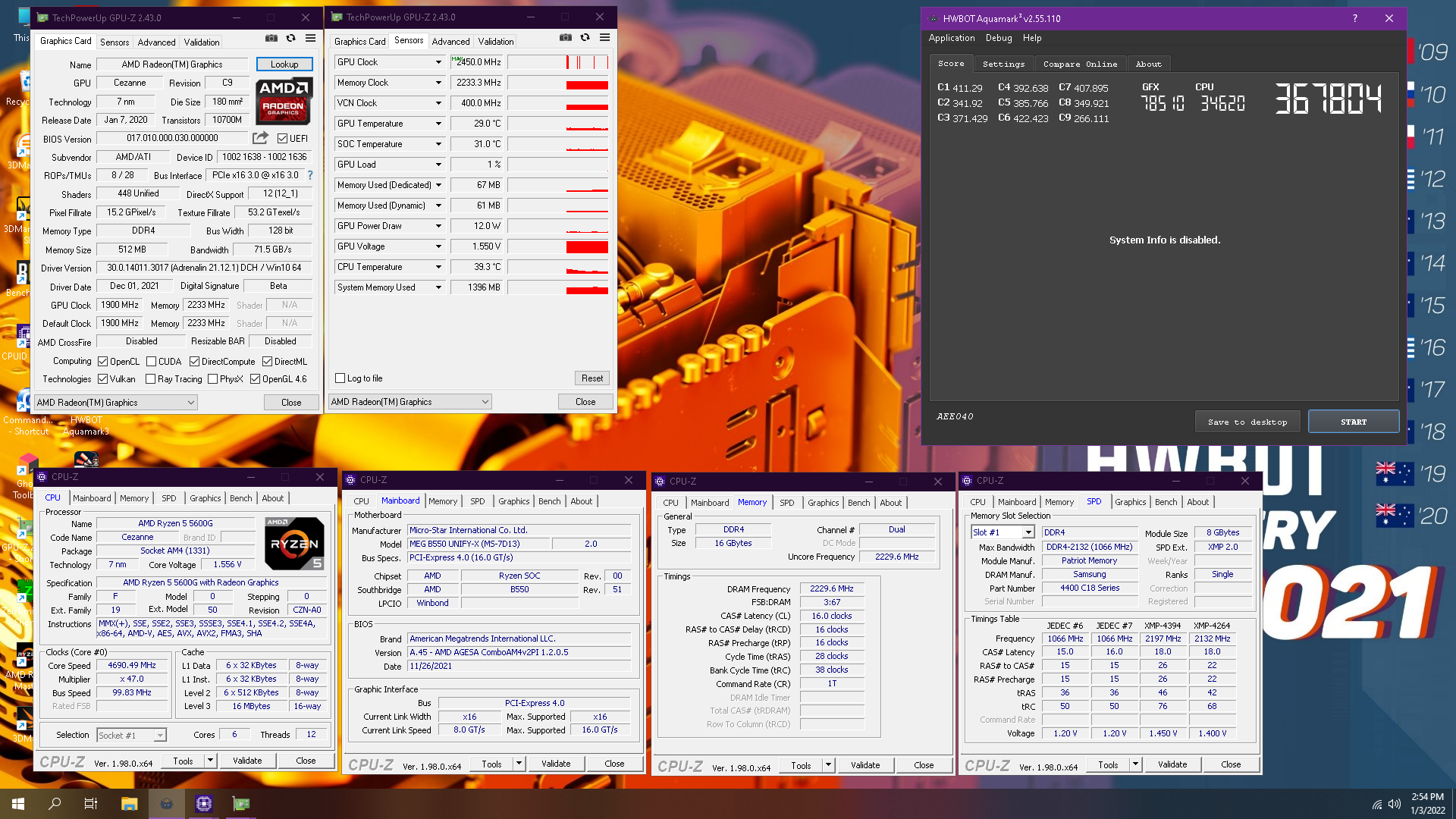The image size is (1456, 819).
Task: Click the BIOS export share icon in GPU-Z
Action: click(260, 138)
